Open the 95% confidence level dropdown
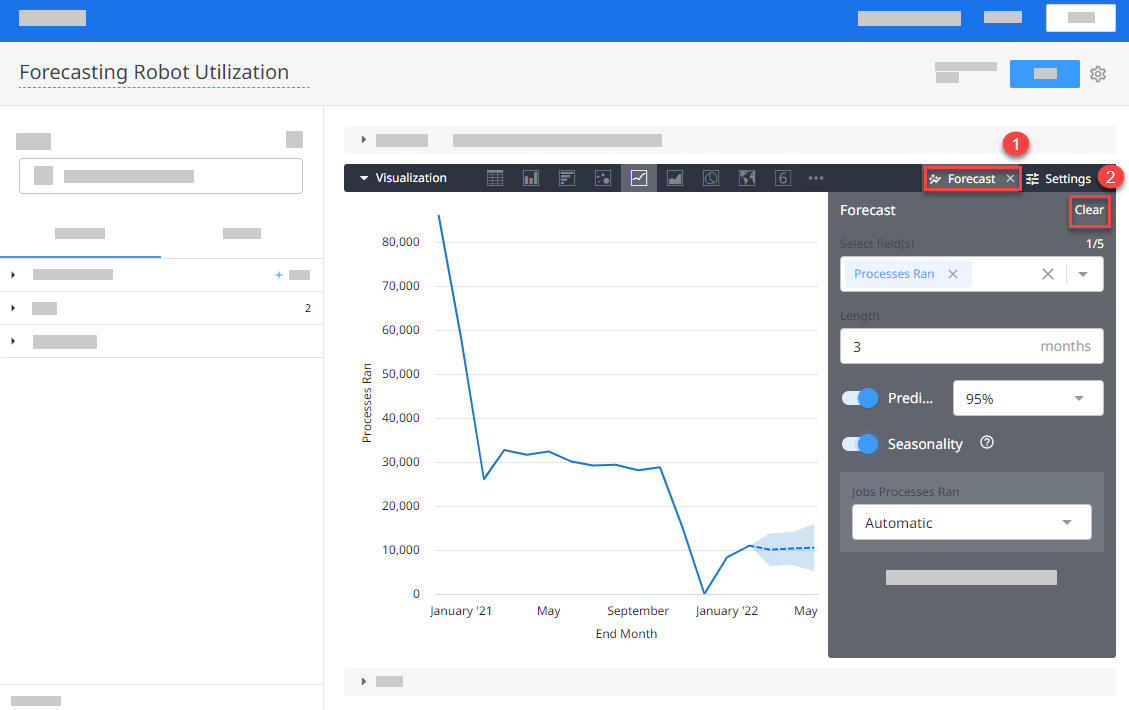Image resolution: width=1129 pixels, height=710 pixels. click(1027, 398)
